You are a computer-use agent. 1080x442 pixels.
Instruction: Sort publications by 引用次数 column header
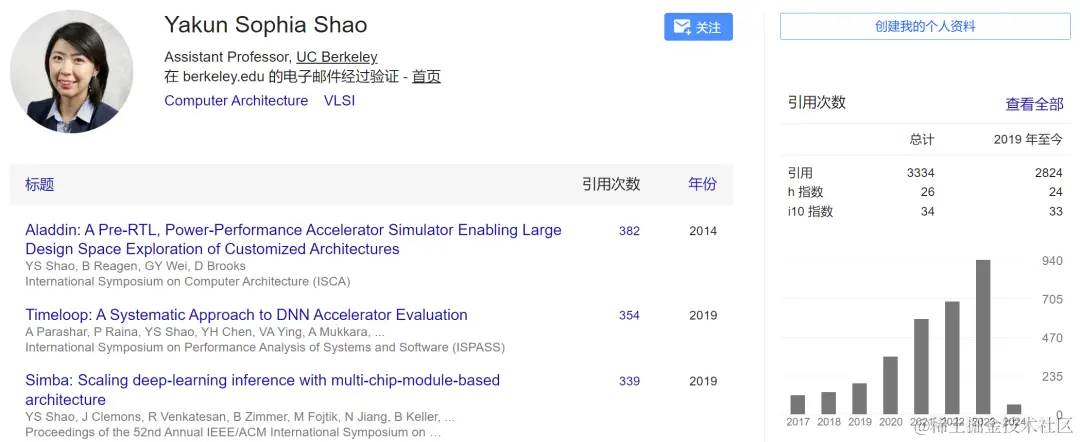(611, 184)
